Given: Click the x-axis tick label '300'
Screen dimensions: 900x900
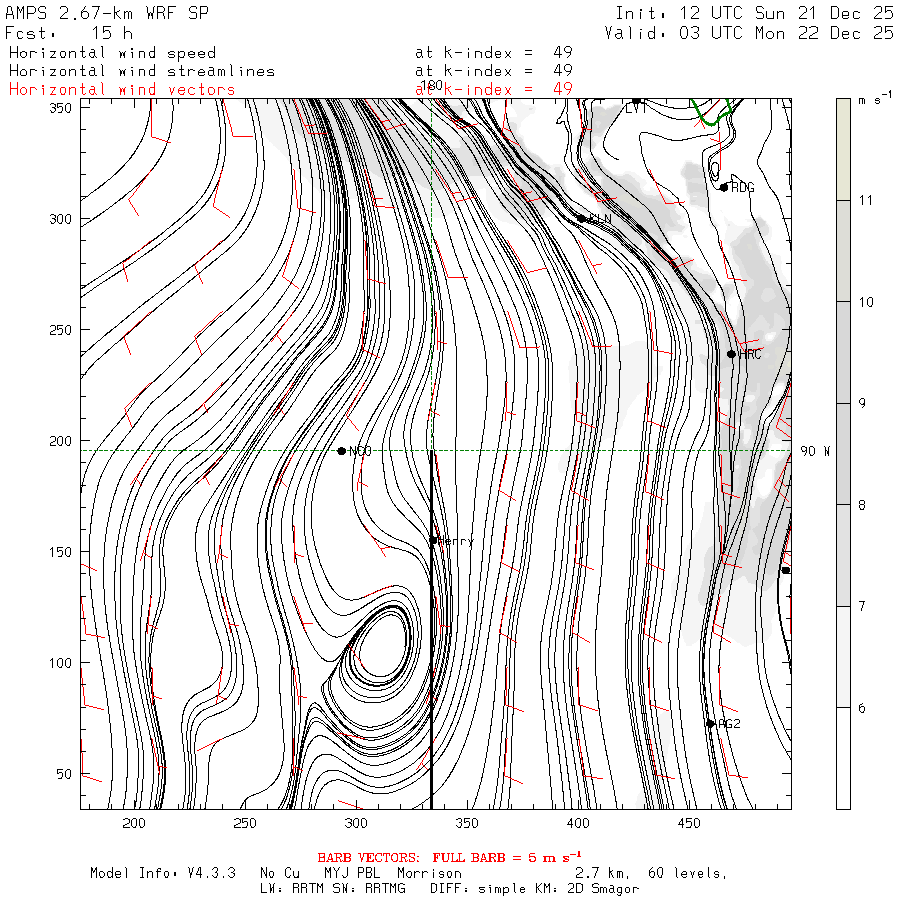Looking at the screenshot, I should [x=356, y=823].
